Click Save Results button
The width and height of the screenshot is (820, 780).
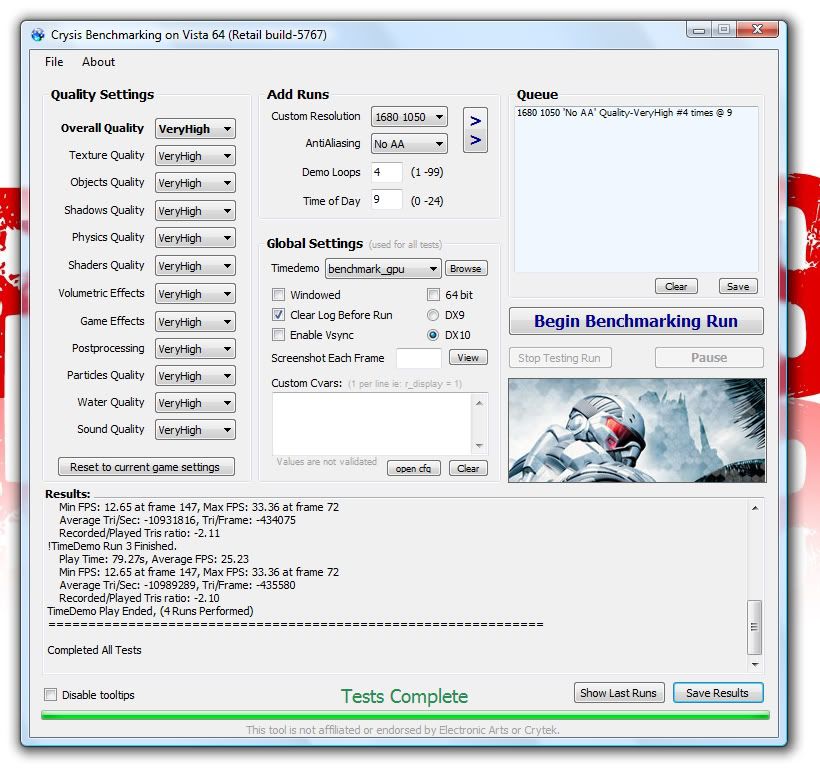tap(718, 693)
